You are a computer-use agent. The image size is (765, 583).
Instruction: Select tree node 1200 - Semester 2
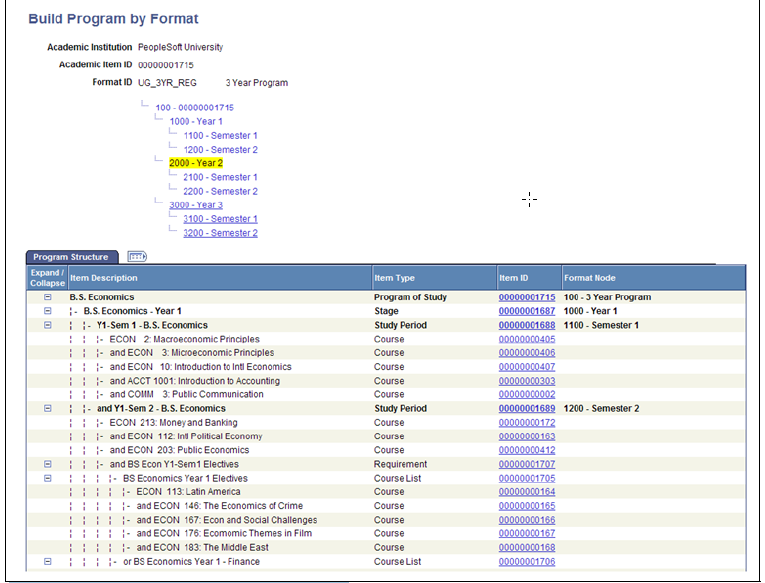(220, 150)
